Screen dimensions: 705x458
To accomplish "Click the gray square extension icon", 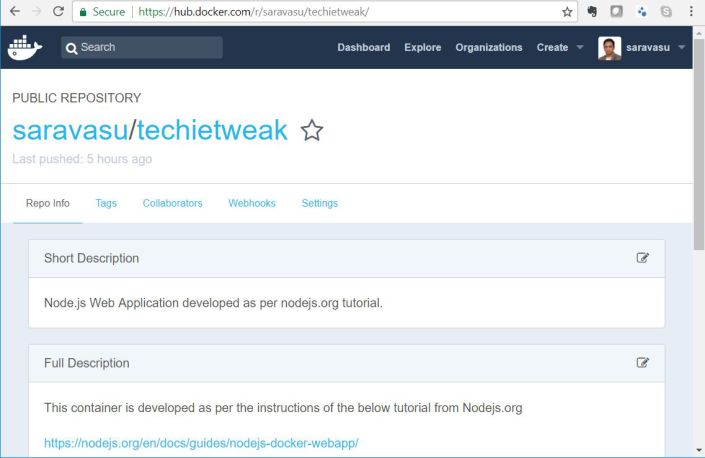I will pyautogui.click(x=616, y=12).
